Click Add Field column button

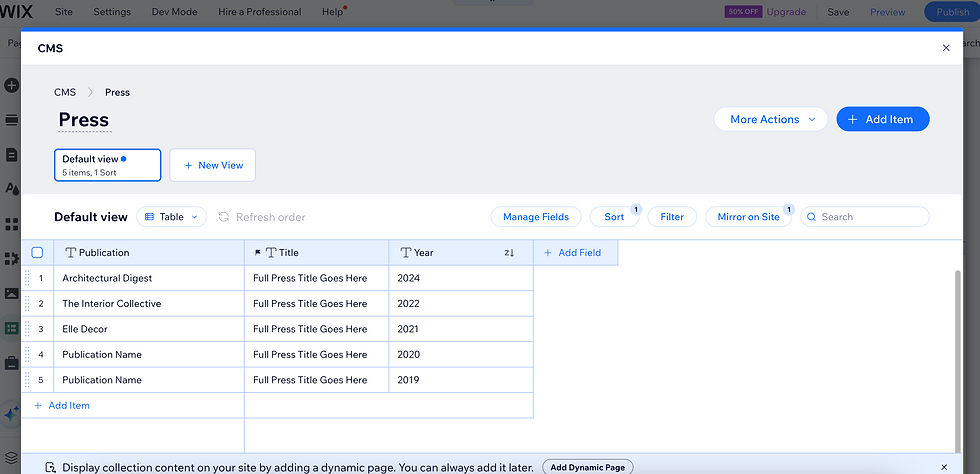point(576,253)
